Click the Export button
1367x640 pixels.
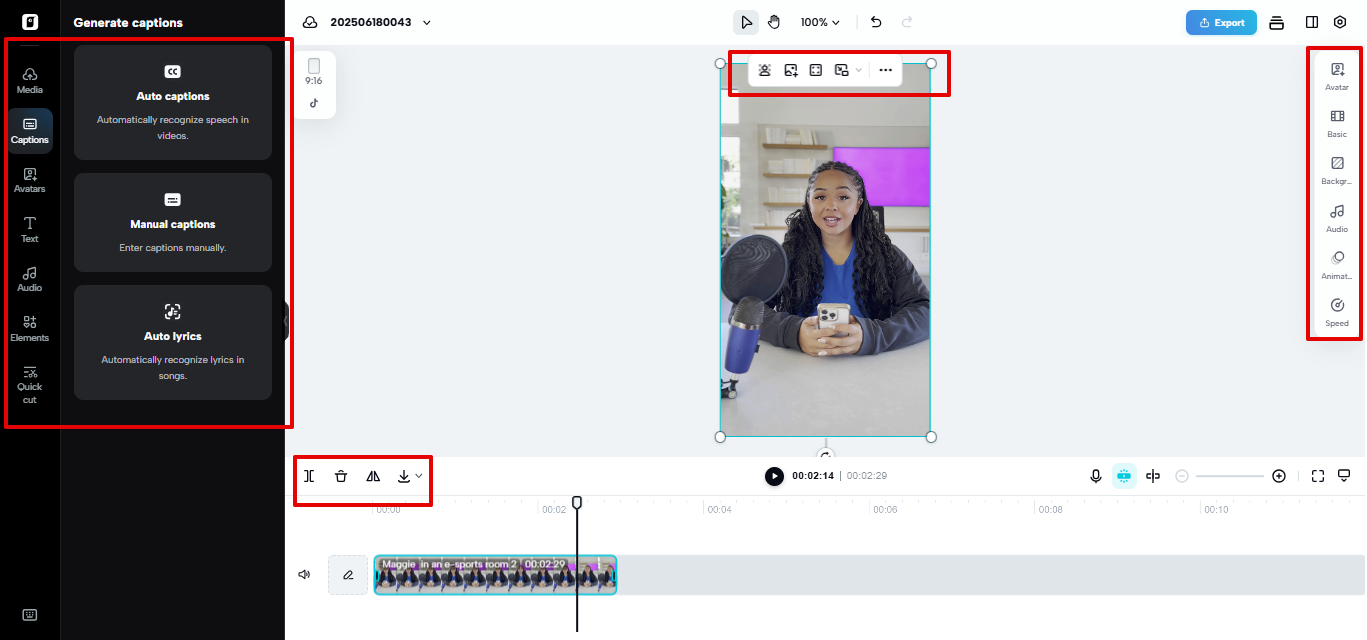(x=1221, y=21)
